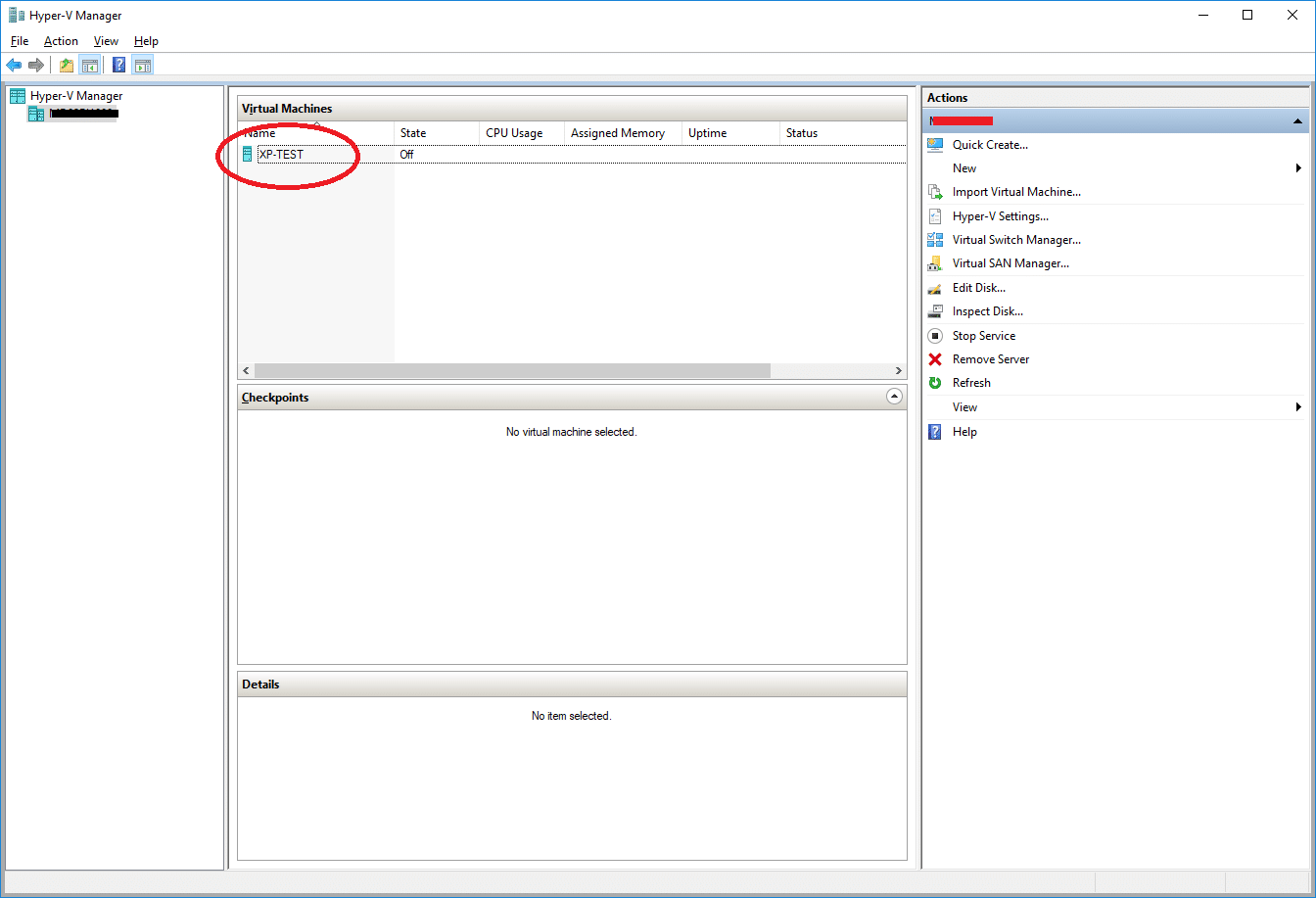Sort by State column header
This screenshot has height=898, width=1316.
coord(437,133)
